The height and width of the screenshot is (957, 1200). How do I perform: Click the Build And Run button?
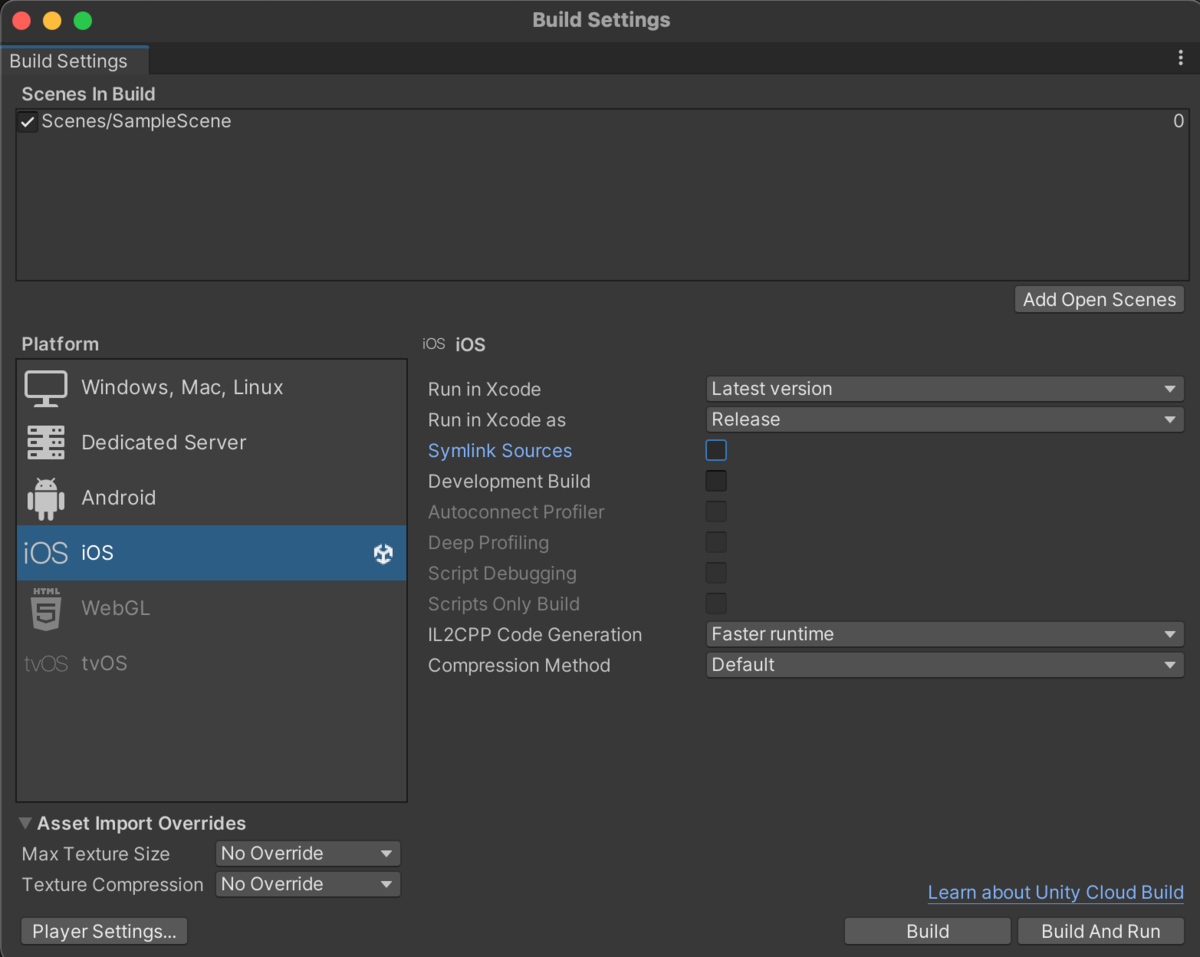click(x=1101, y=932)
